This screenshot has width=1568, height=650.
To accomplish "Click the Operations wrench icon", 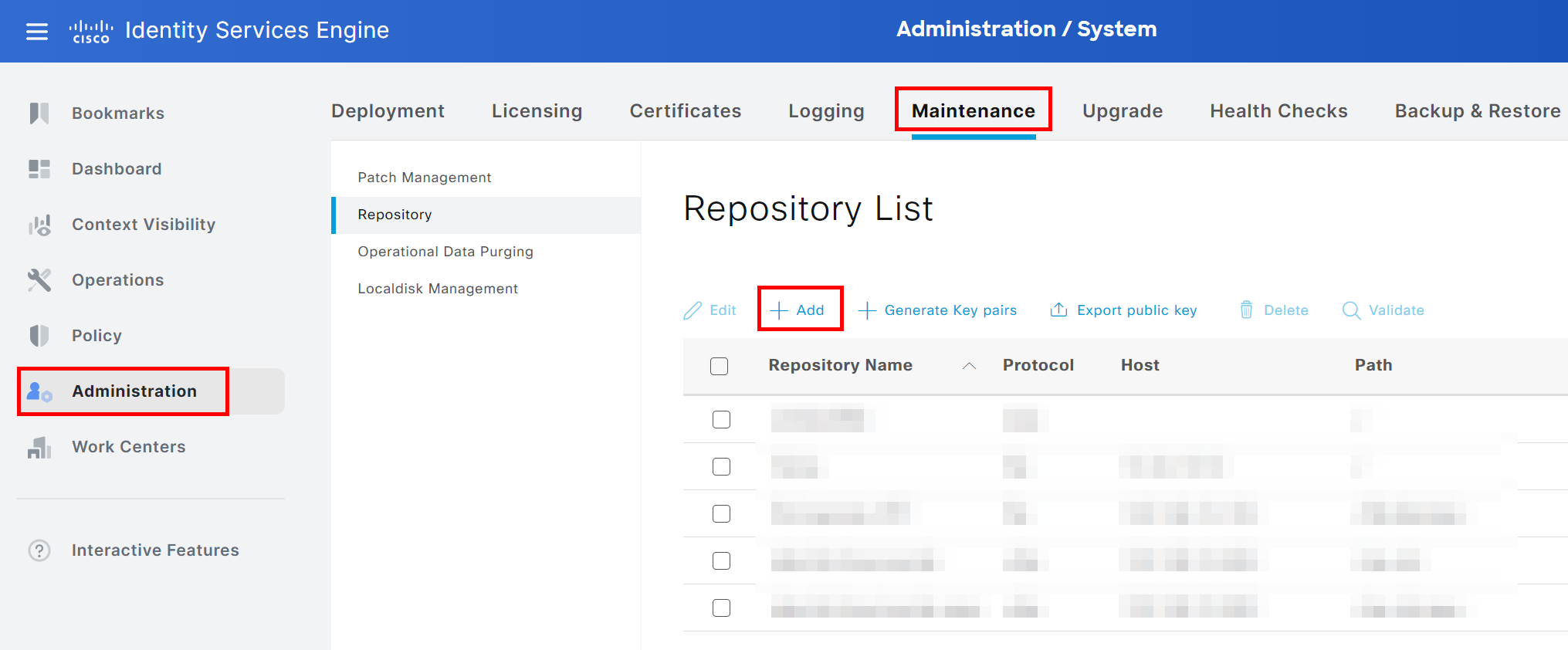I will pyautogui.click(x=39, y=280).
